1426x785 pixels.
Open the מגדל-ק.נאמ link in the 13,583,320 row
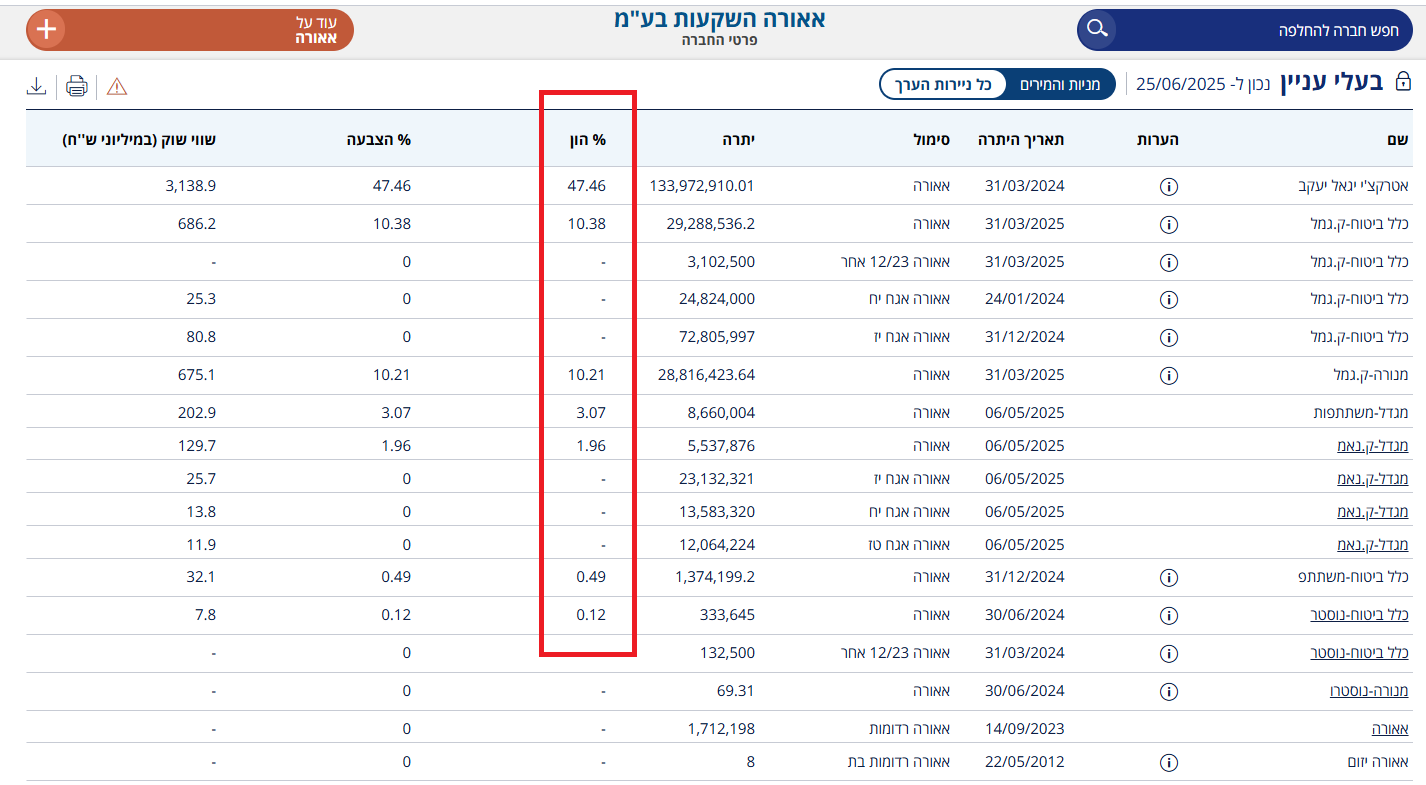point(1373,512)
